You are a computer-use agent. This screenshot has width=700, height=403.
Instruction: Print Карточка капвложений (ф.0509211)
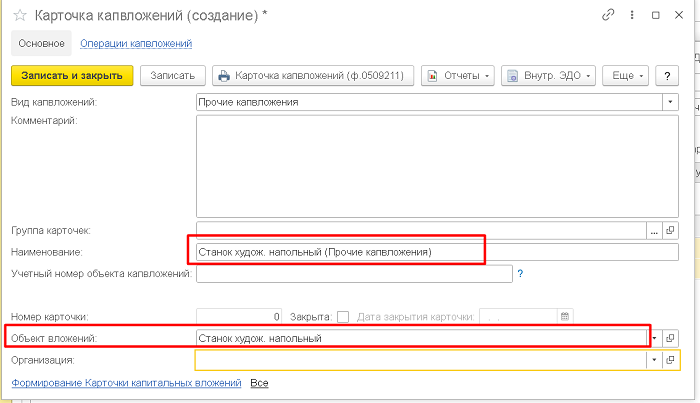[x=313, y=75]
